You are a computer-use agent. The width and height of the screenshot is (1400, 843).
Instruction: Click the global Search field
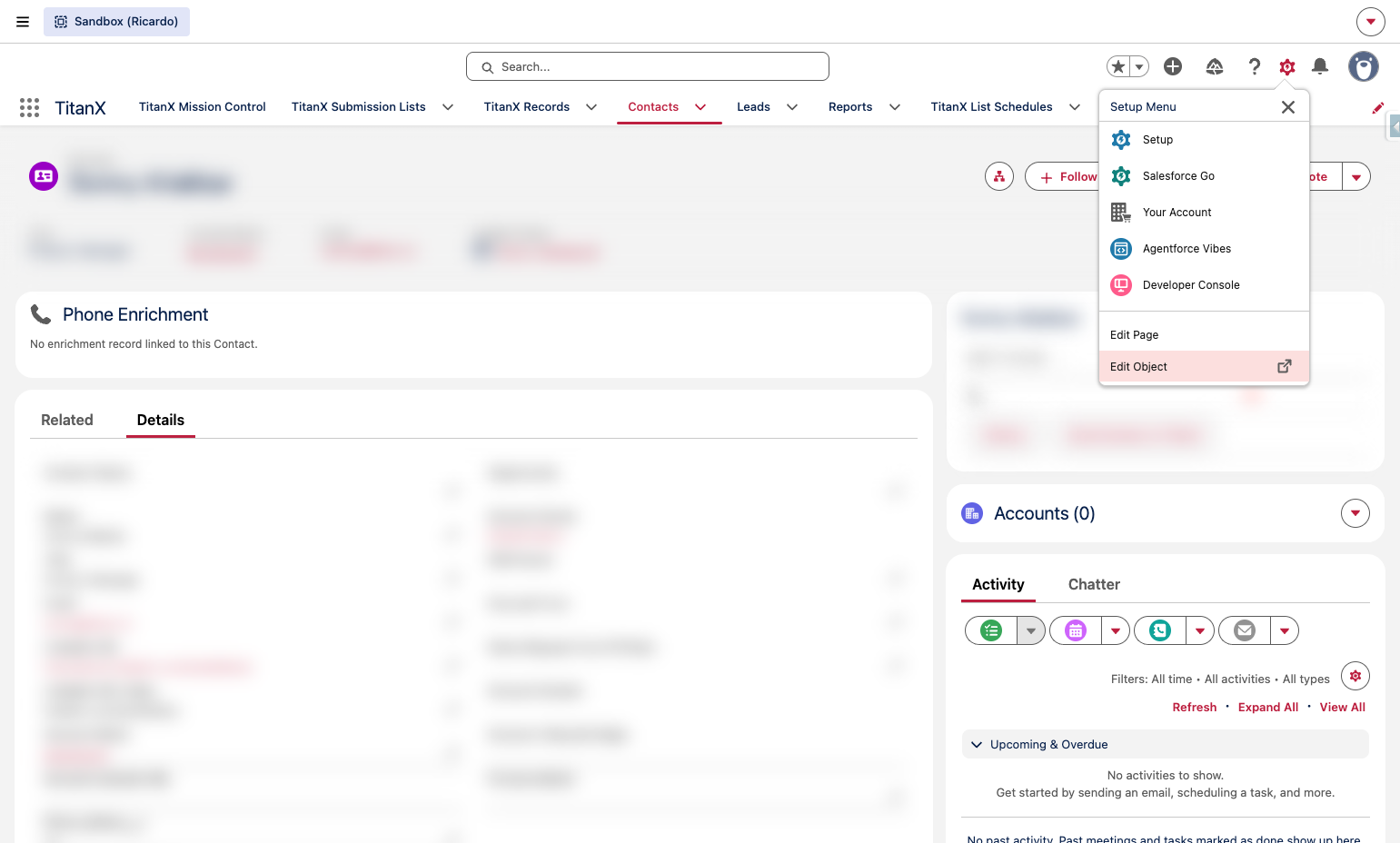coord(648,66)
